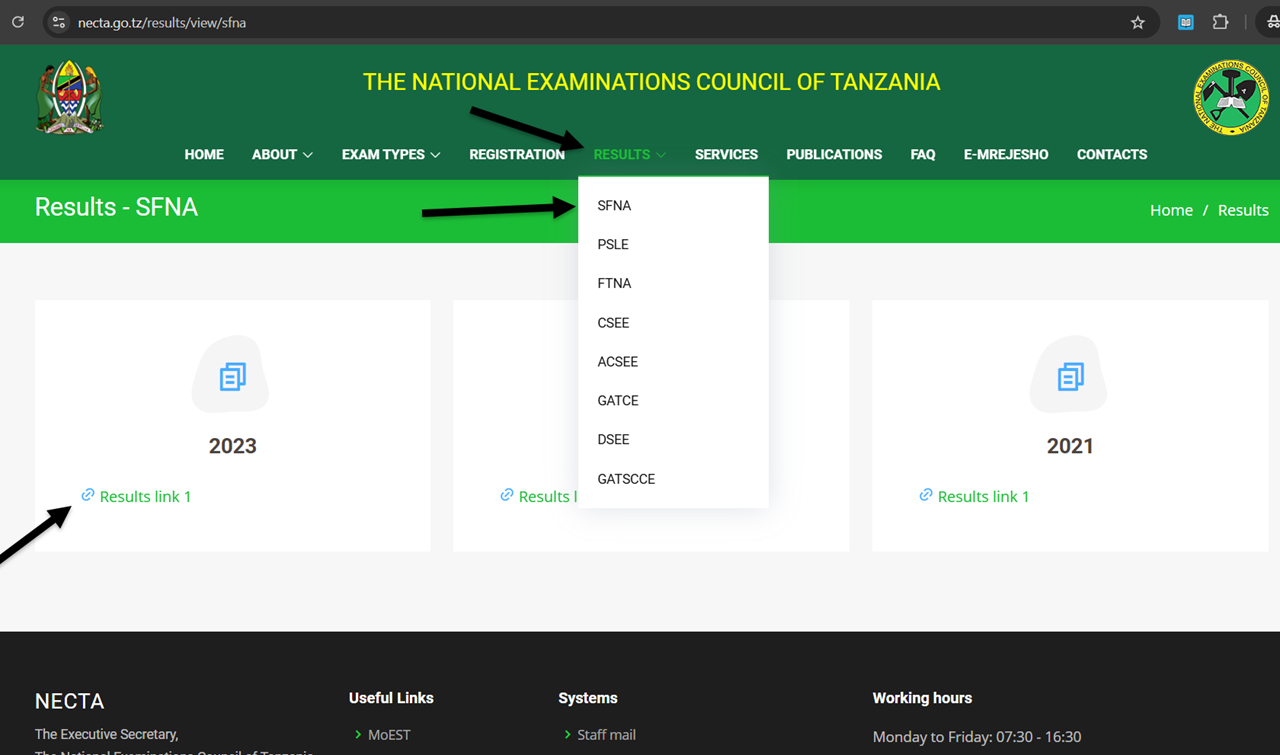The width and height of the screenshot is (1280, 755).
Task: Bookmark this page with the star icon
Action: tap(1138, 22)
